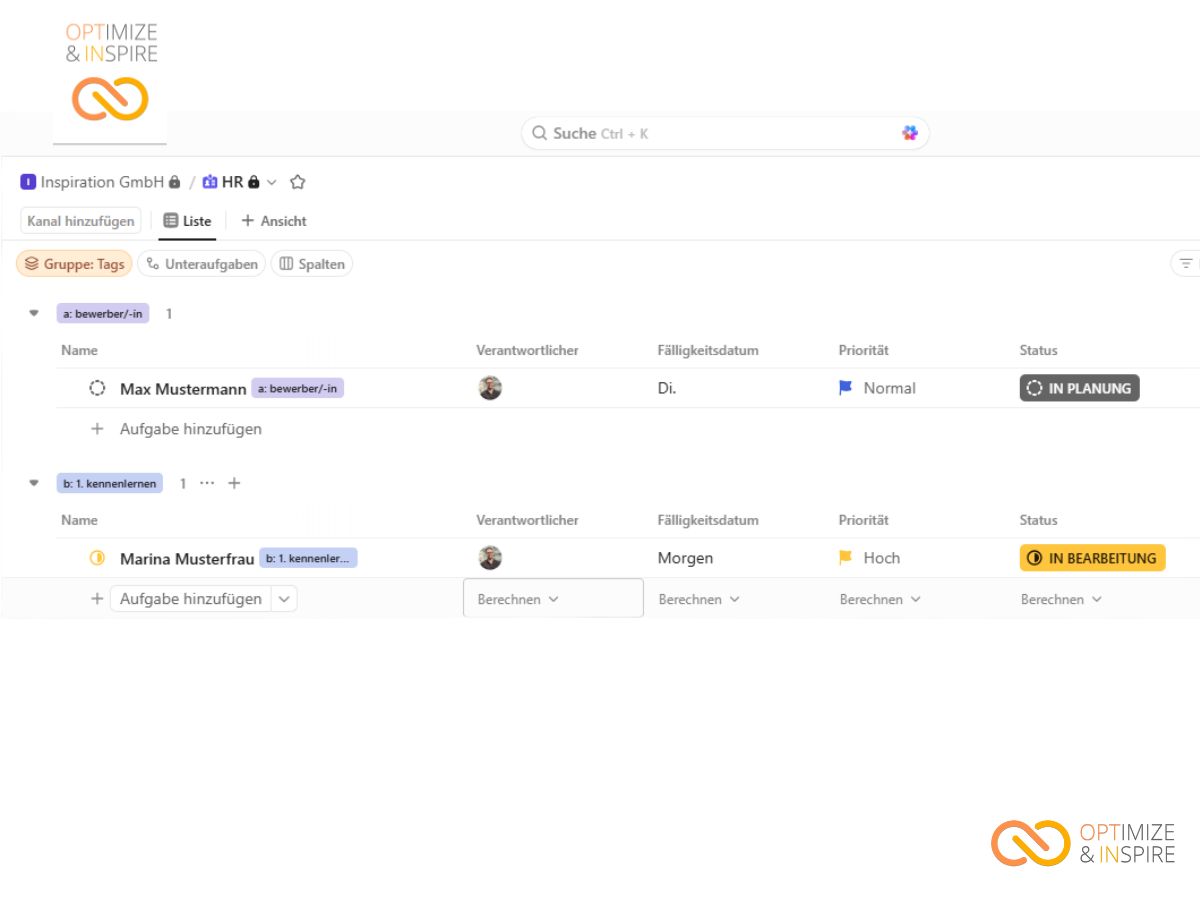Viewport: 1200px width, 900px height.
Task: Click the IN BEARBEITUNG status badge
Action: tap(1092, 558)
